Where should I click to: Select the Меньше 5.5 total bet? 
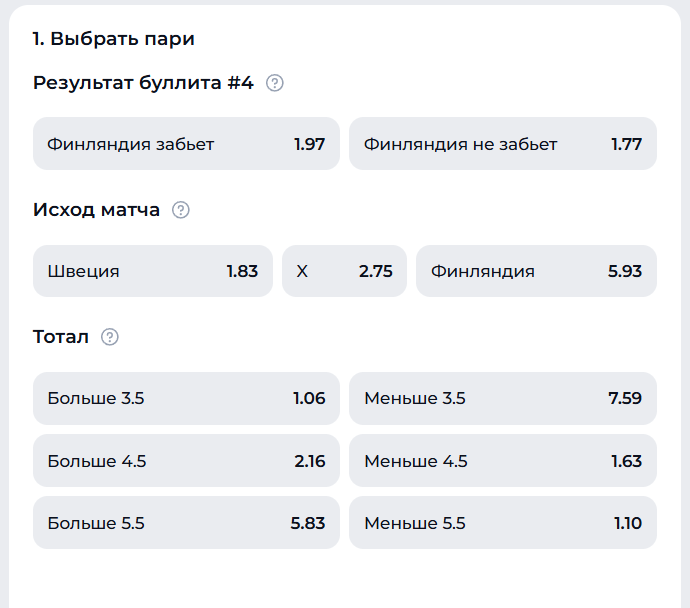[x=502, y=523]
